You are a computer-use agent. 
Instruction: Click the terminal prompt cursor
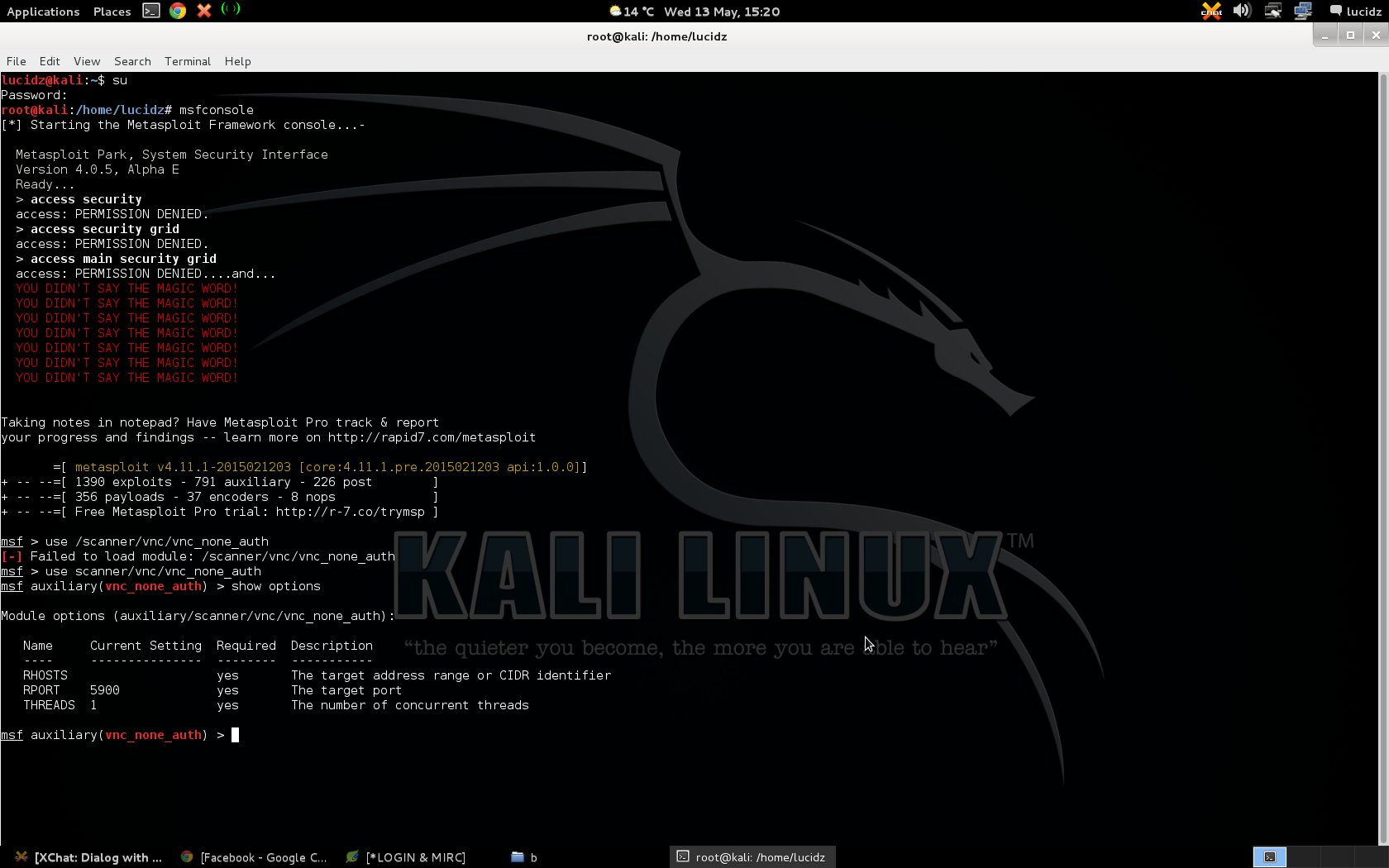[236, 735]
